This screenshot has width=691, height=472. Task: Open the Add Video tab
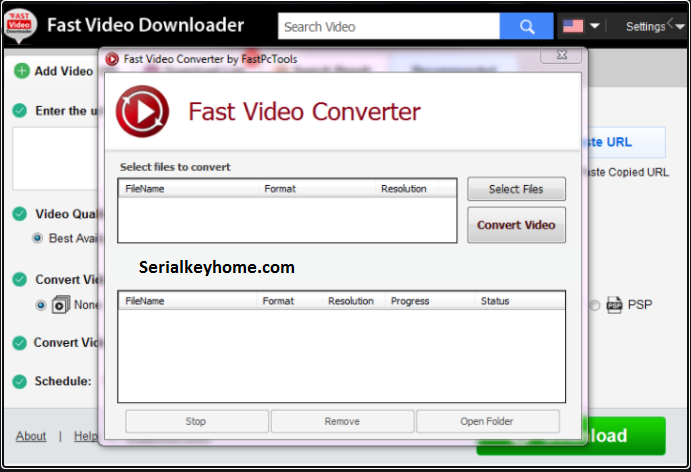point(54,71)
